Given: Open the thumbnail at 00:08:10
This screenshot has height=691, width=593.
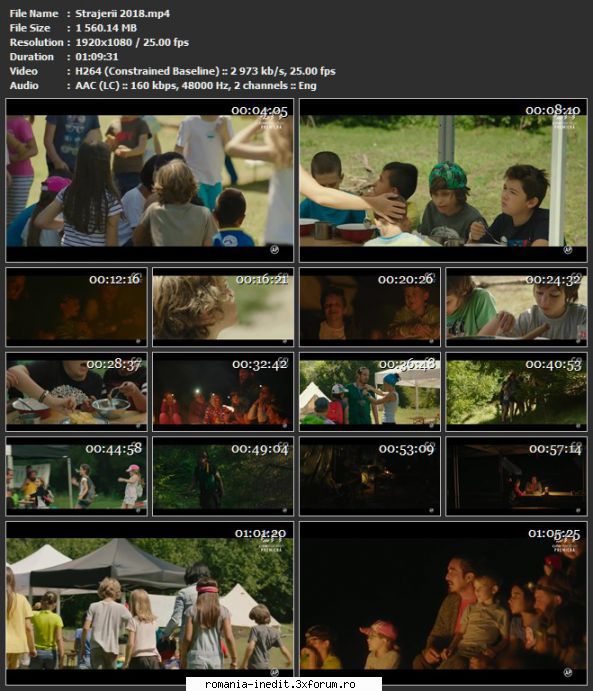Looking at the screenshot, I should (x=443, y=180).
